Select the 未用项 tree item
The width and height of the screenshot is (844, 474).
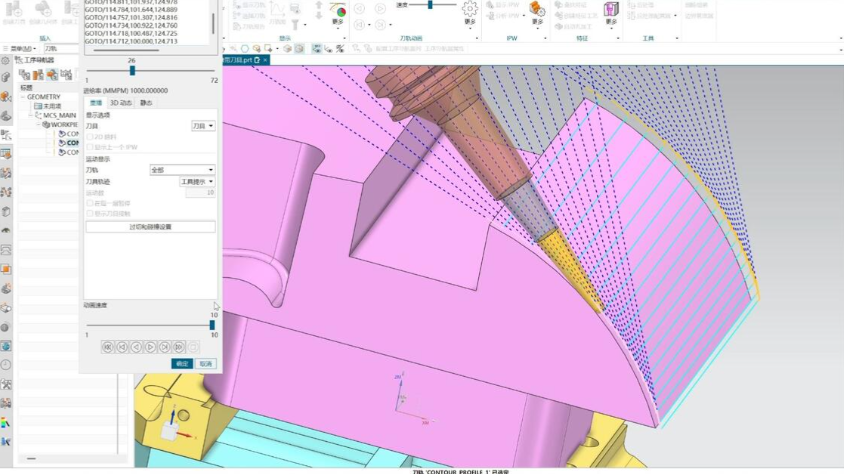click(x=48, y=107)
